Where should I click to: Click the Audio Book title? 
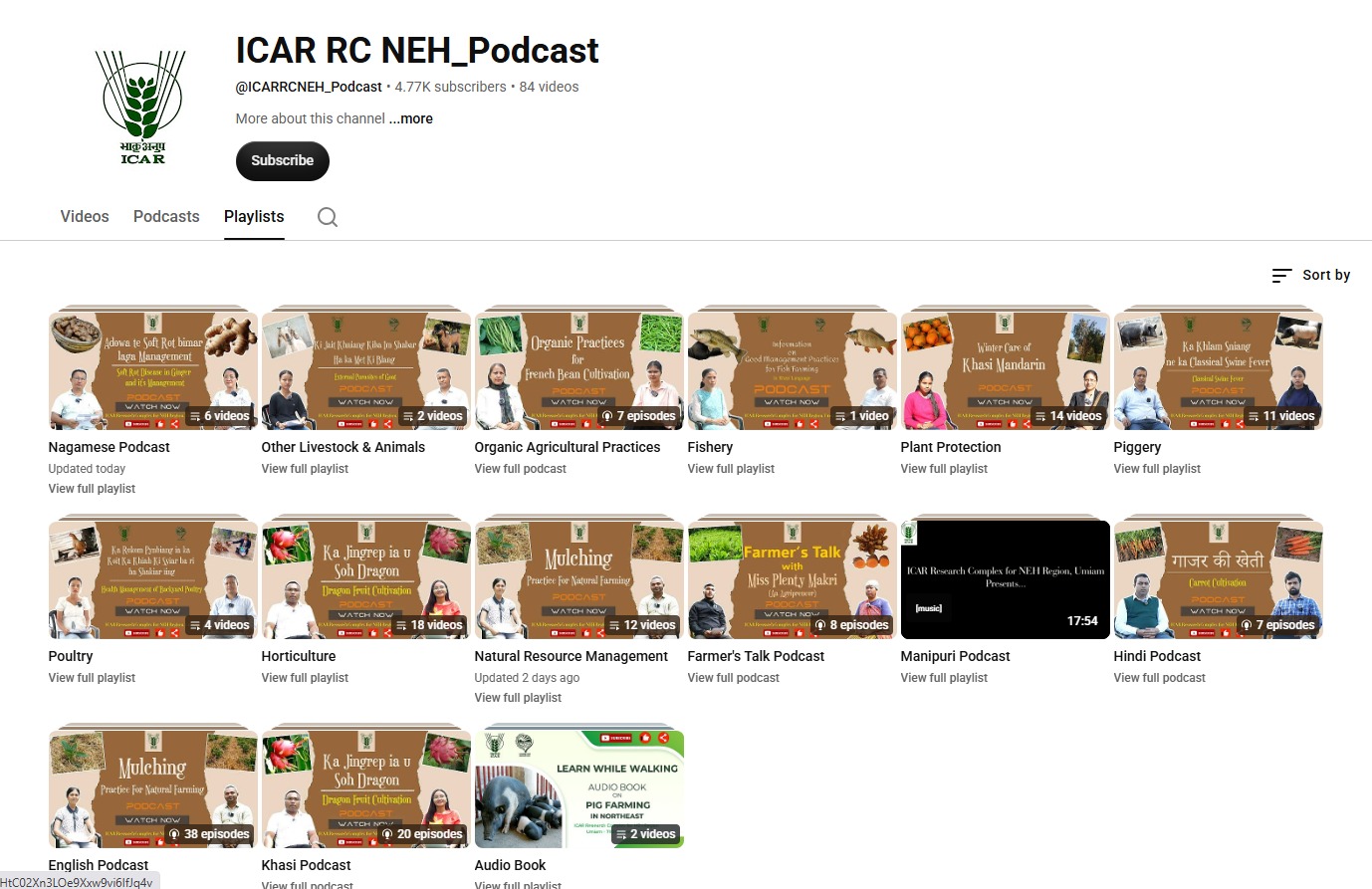[x=511, y=865]
